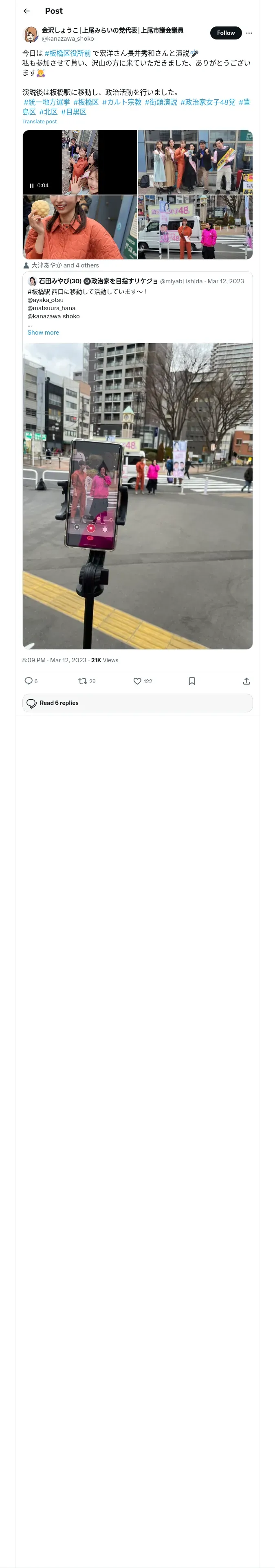Click the back arrow icon
Viewport: 275px width, 1568px height.
[x=26, y=11]
